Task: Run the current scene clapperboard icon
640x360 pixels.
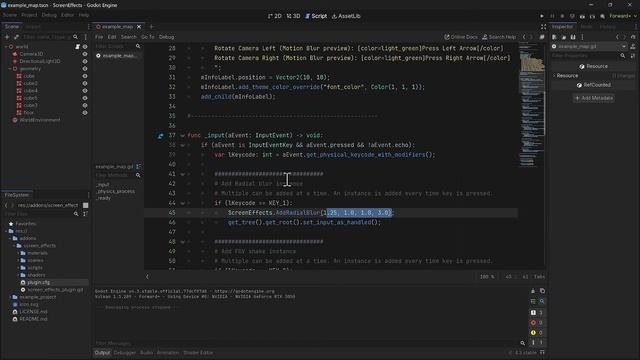Action: [582, 16]
